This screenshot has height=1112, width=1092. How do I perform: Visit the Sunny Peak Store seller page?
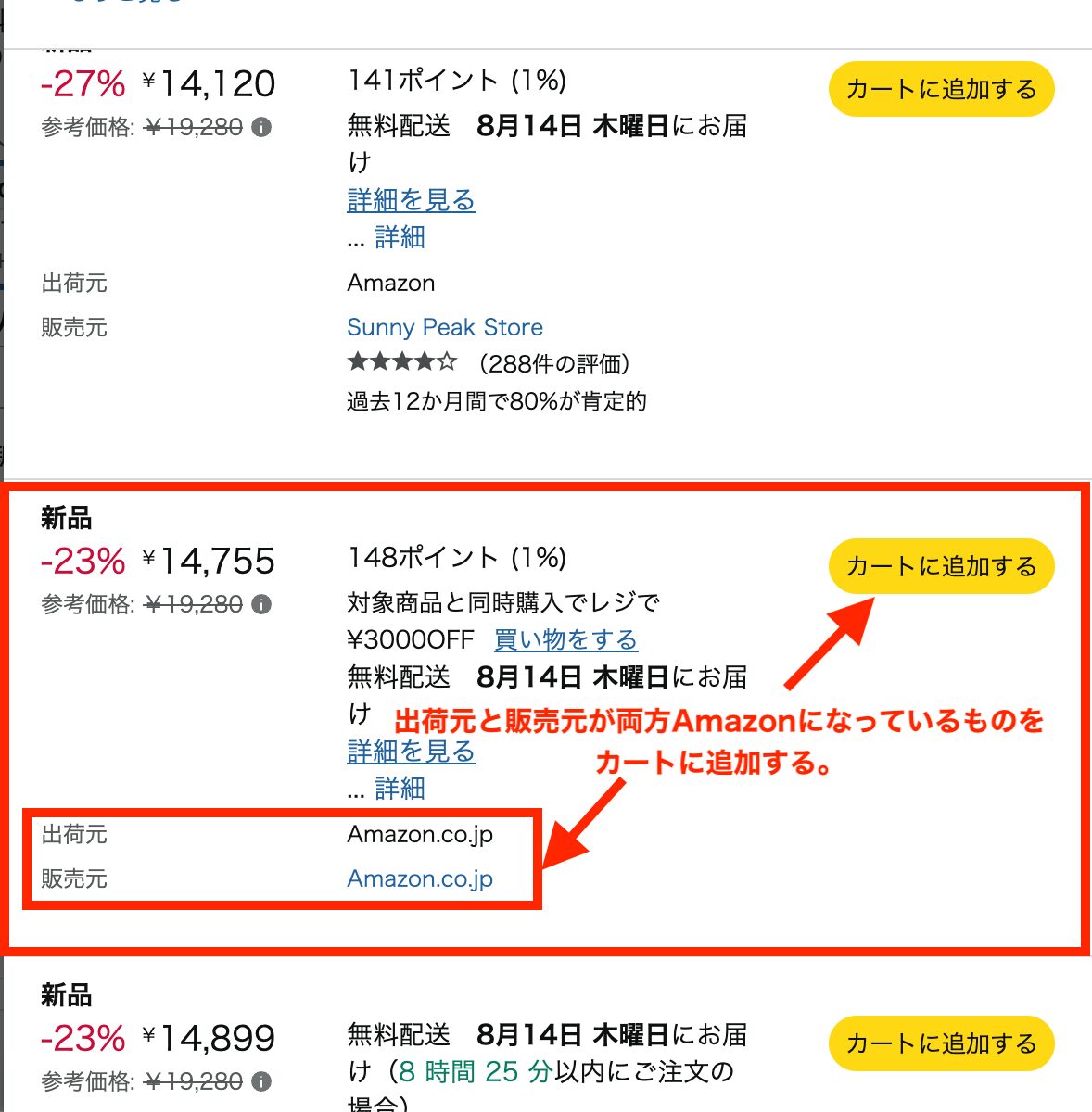(444, 327)
